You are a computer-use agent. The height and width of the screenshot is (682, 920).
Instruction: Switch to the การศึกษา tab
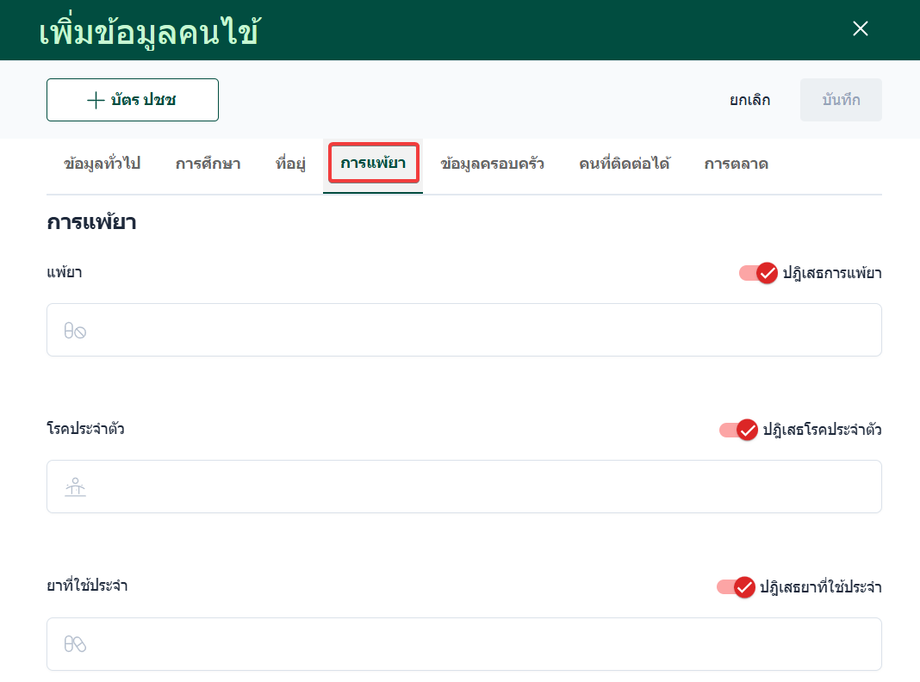tap(208, 164)
